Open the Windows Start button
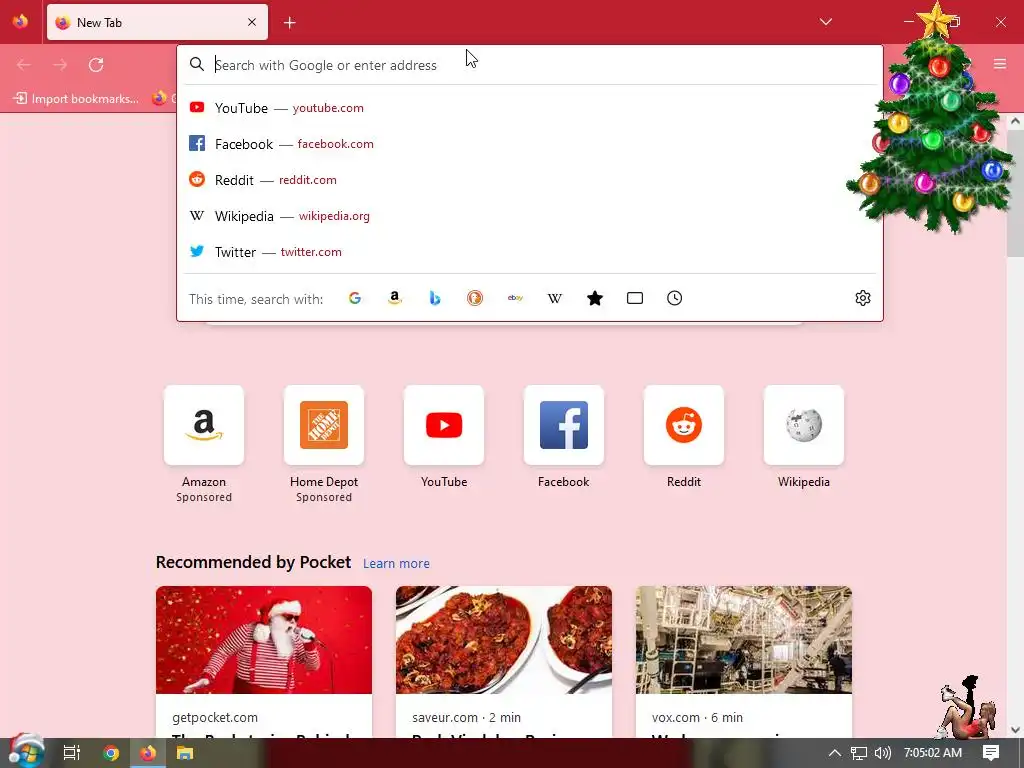Screen dimensions: 1024x768 [x=25, y=752]
